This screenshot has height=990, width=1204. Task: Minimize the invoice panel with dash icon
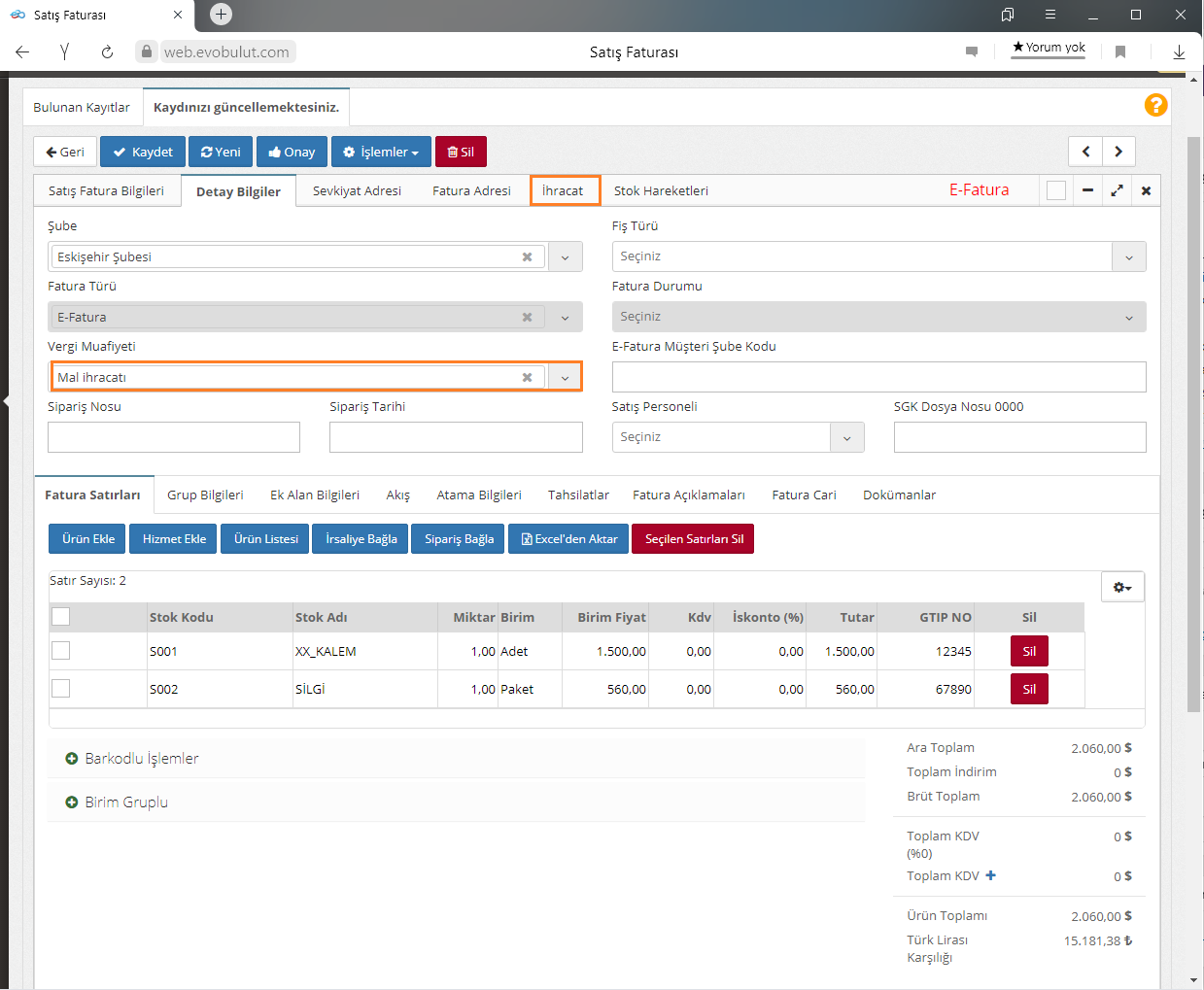pos(1087,190)
